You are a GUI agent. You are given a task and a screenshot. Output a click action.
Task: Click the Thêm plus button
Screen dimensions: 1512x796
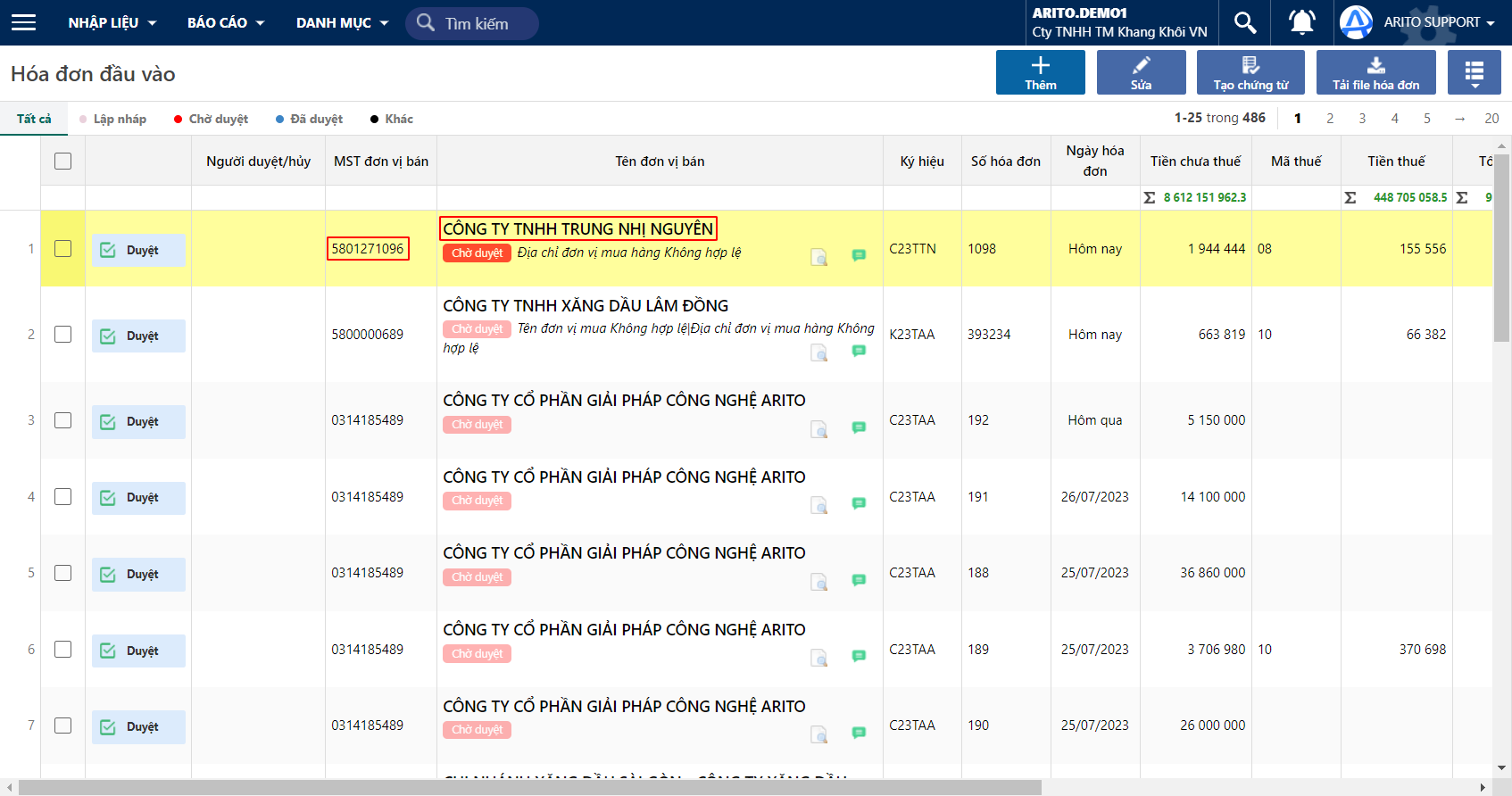coord(1041,72)
